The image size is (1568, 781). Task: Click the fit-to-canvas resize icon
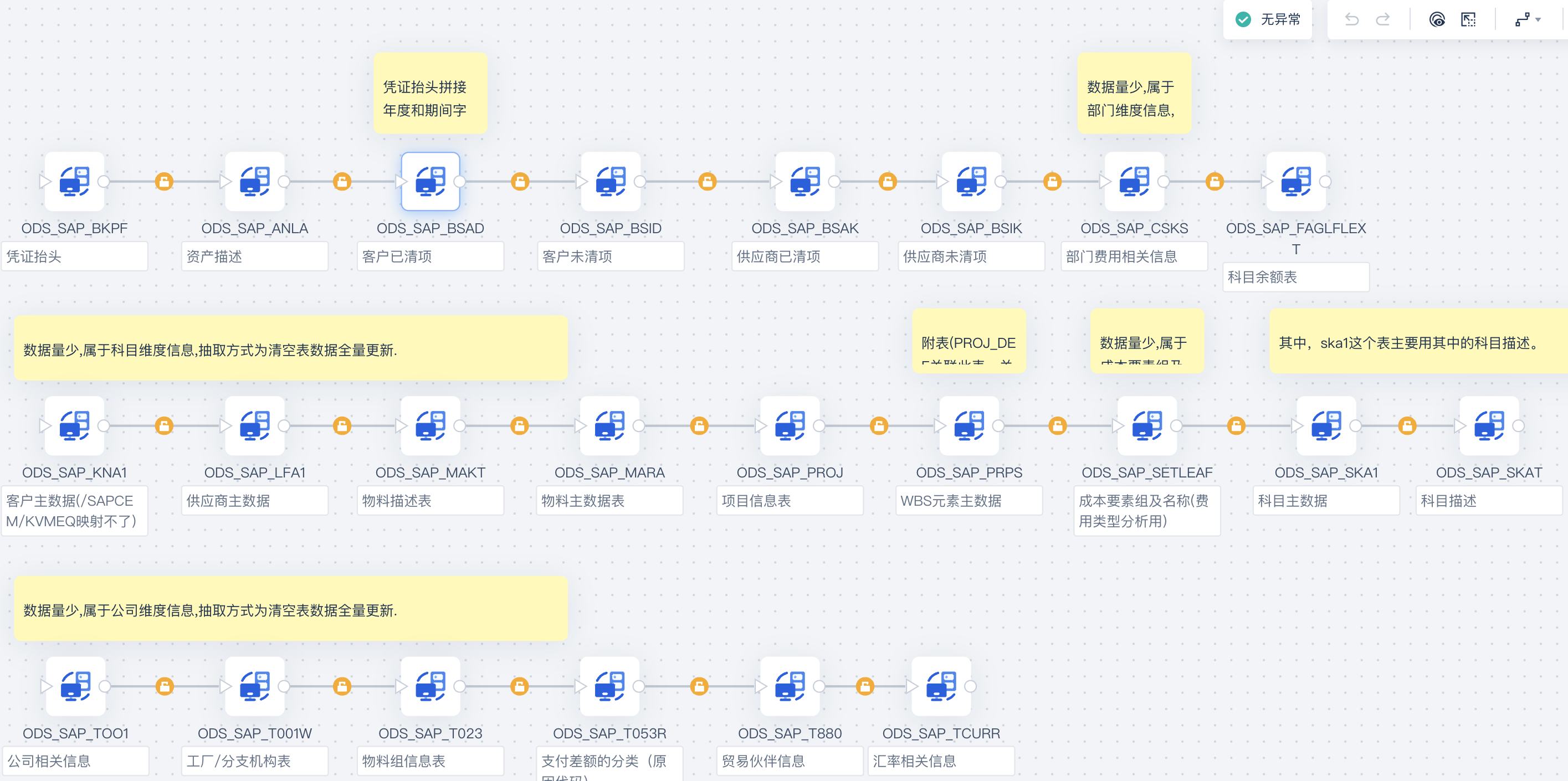1468,19
